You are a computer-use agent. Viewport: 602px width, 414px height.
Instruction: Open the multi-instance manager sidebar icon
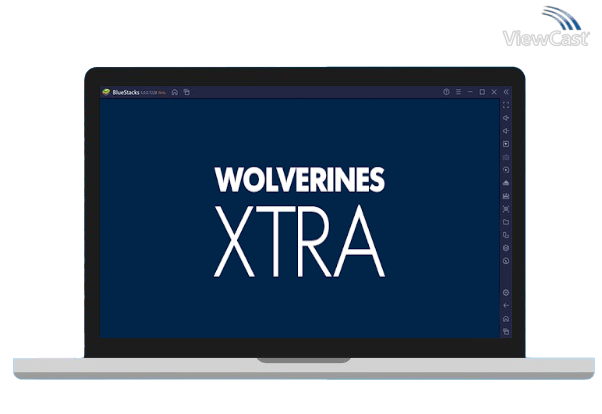coord(506,235)
